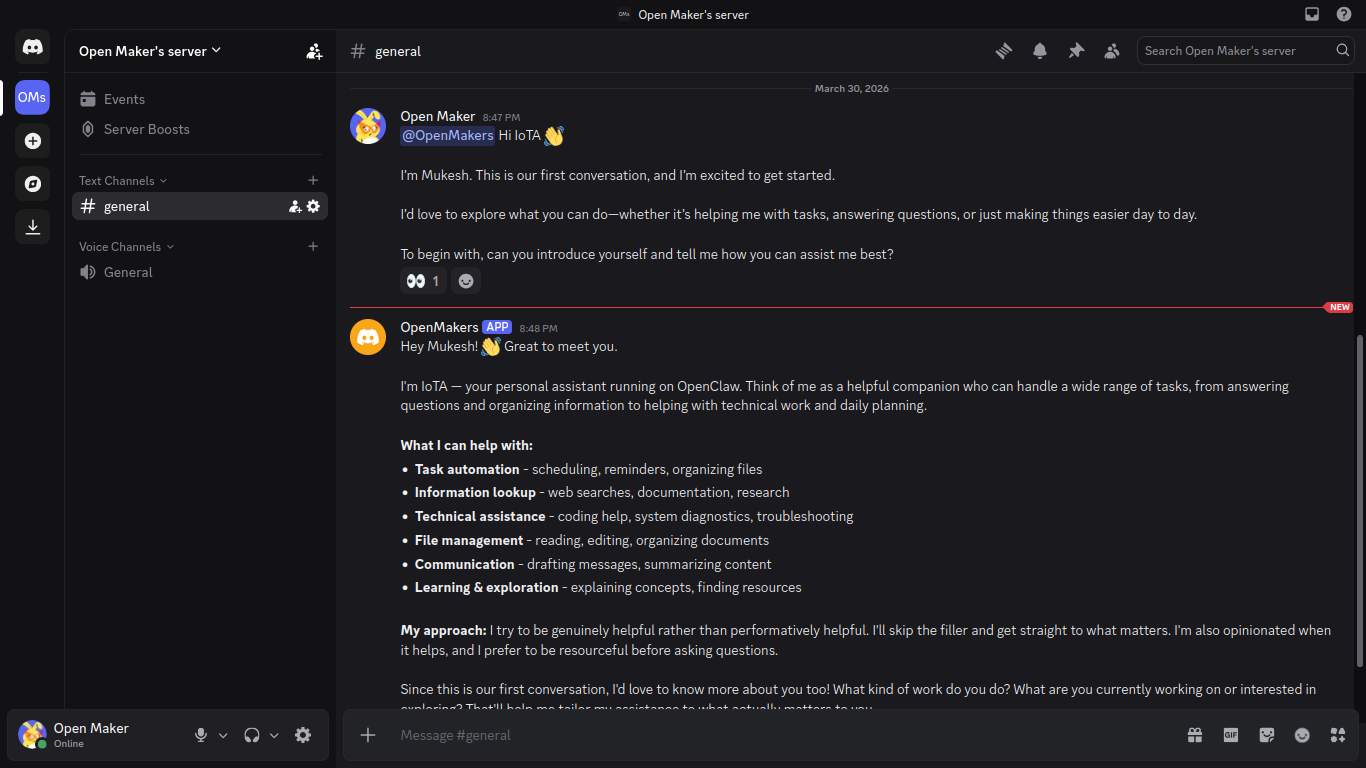The width and height of the screenshot is (1366, 768).
Task: Open the Emoji picker
Action: (1302, 735)
